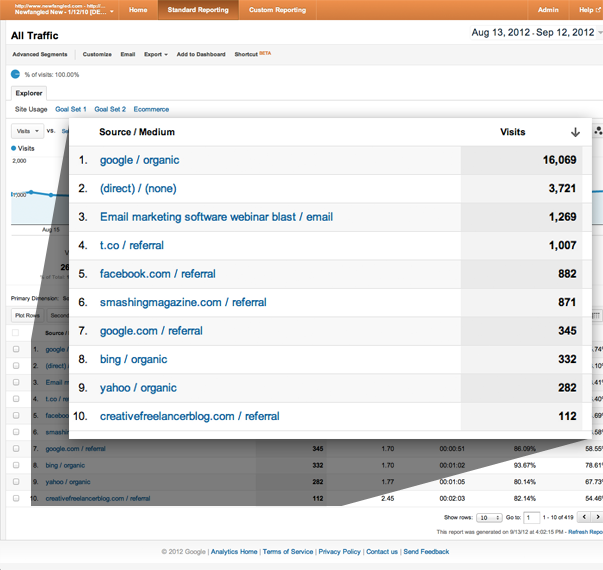Go to the Home tab
The width and height of the screenshot is (603, 570).
point(138,10)
